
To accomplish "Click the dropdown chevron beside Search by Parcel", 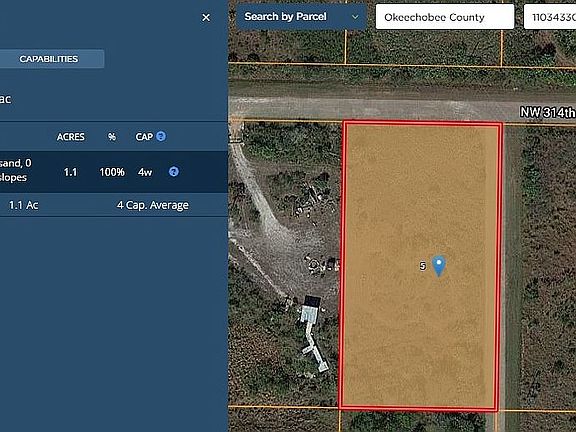I will [355, 17].
